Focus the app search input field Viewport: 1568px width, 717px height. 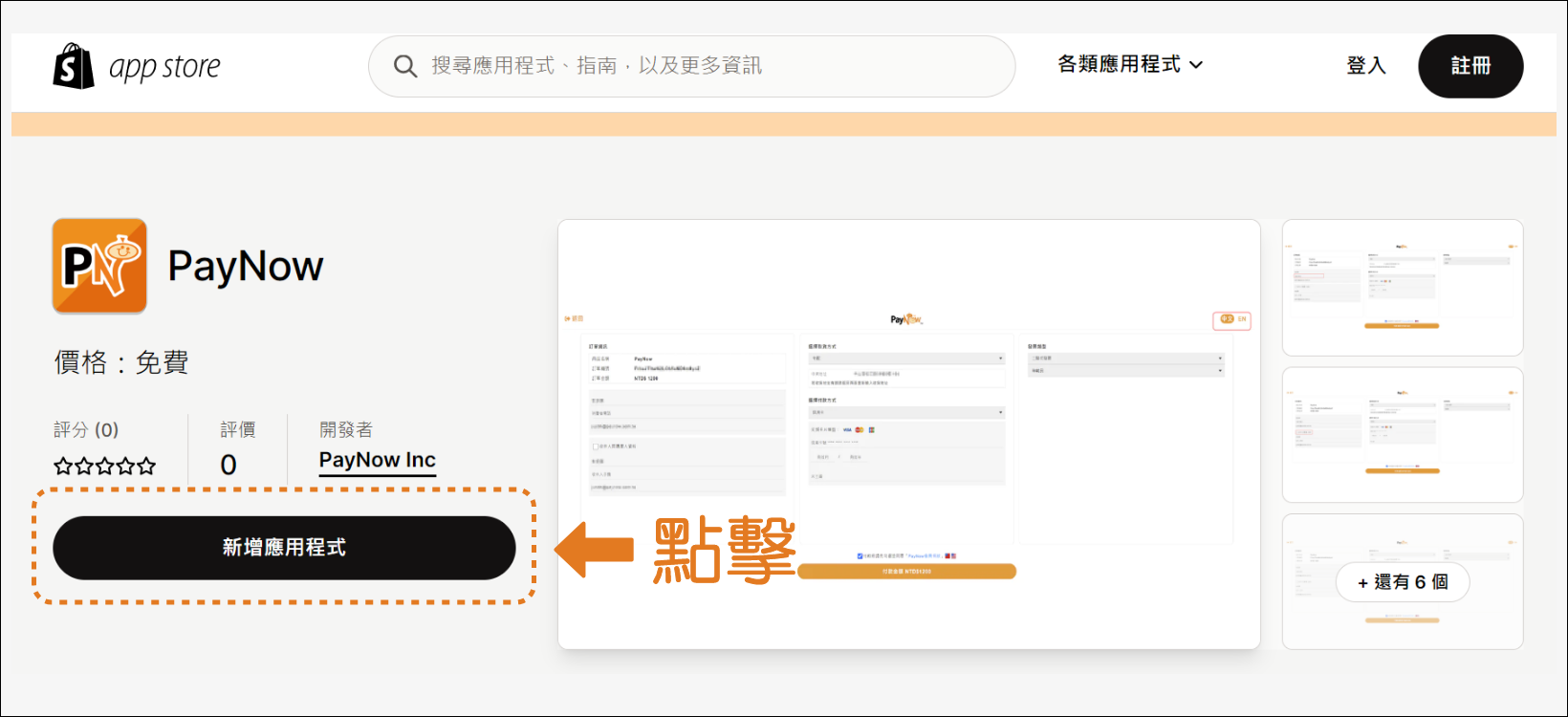691,66
